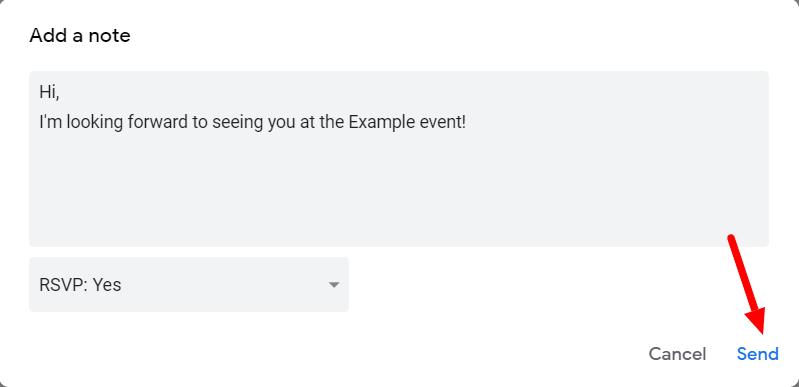This screenshot has height=387, width=799.
Task: Click the word "event!" in the note
Action: click(442, 123)
